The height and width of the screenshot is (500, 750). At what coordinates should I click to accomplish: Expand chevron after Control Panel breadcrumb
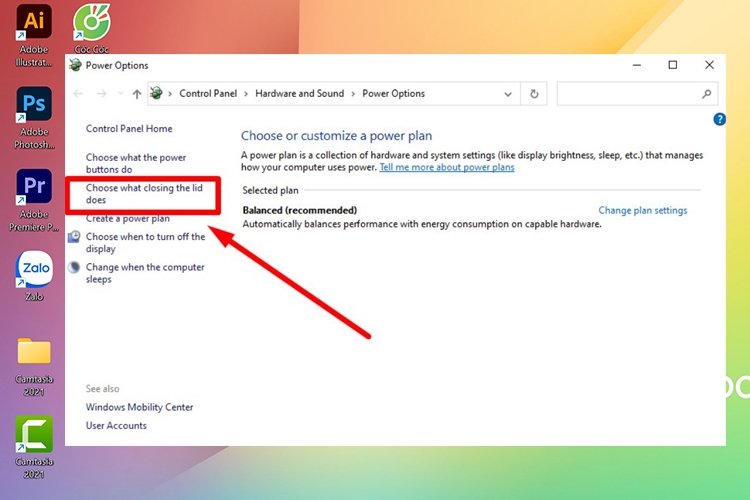(x=246, y=94)
